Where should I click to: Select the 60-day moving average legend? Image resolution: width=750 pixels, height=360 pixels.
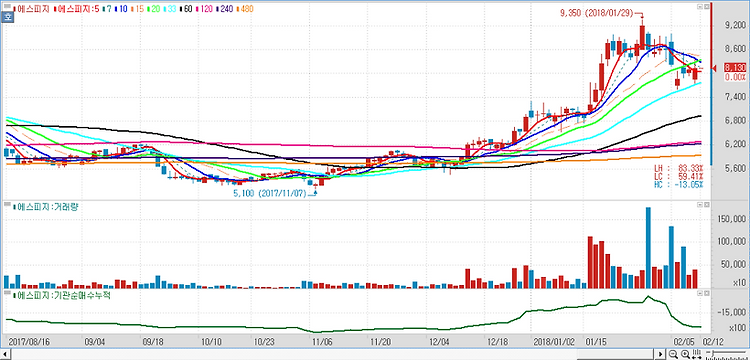(x=186, y=9)
